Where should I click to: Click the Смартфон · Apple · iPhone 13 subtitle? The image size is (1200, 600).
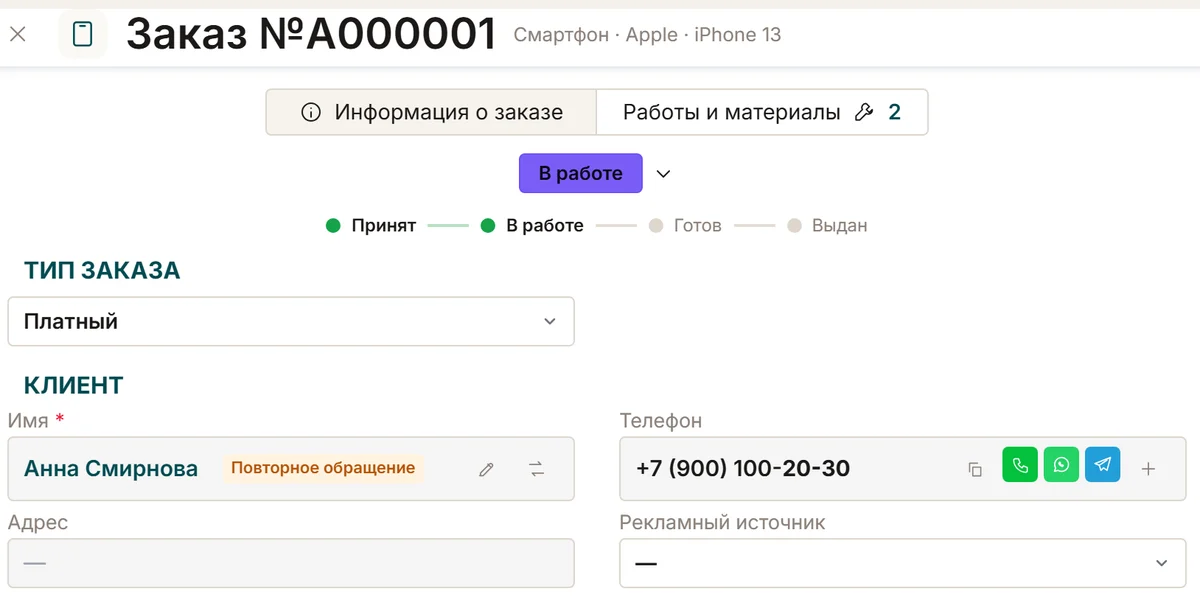[x=647, y=35]
